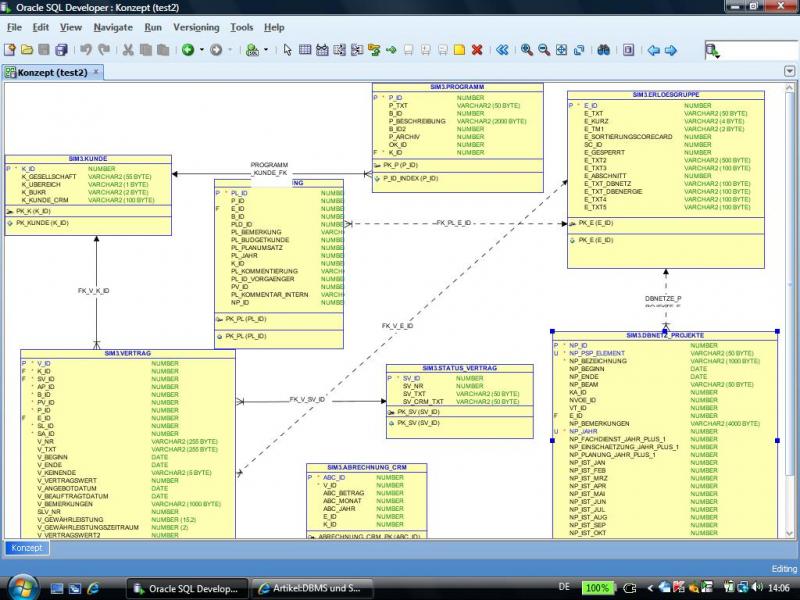Open the SQL worksheet connection dropdown arrow
Screen dimensions: 800x600
(x=264, y=49)
